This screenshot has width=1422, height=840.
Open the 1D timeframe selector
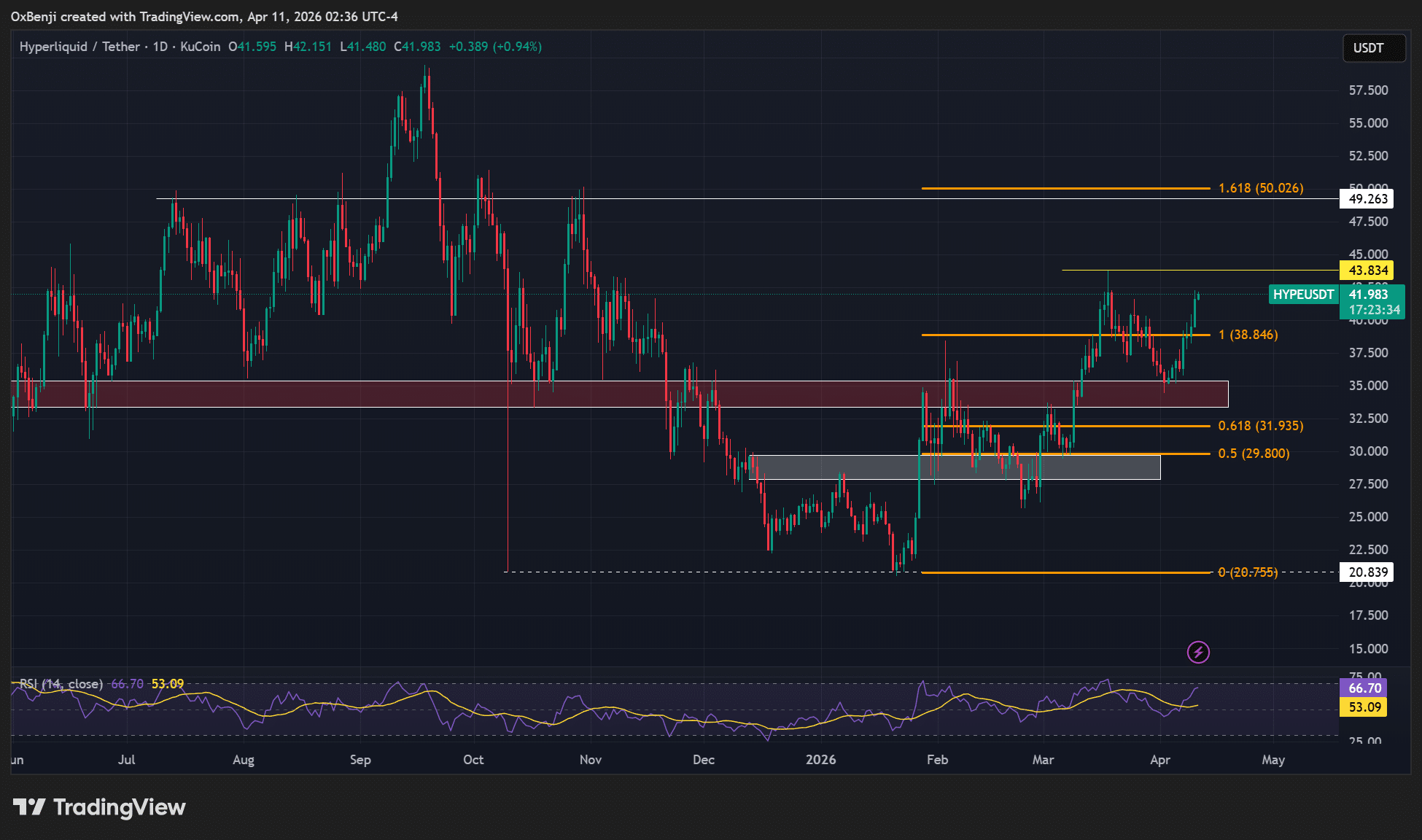pyautogui.click(x=162, y=47)
